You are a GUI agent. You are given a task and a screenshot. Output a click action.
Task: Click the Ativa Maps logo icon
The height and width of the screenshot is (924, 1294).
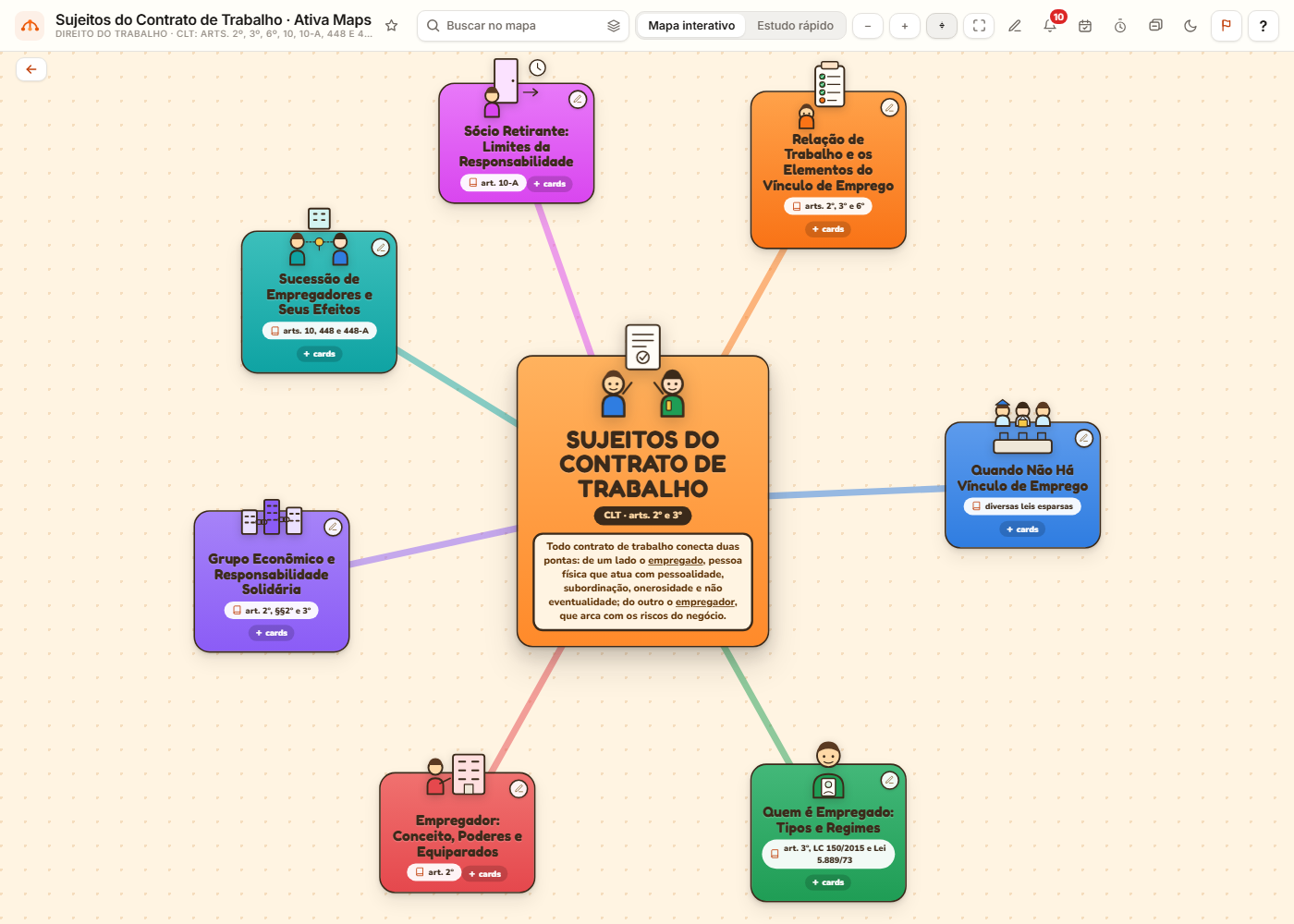click(x=30, y=26)
